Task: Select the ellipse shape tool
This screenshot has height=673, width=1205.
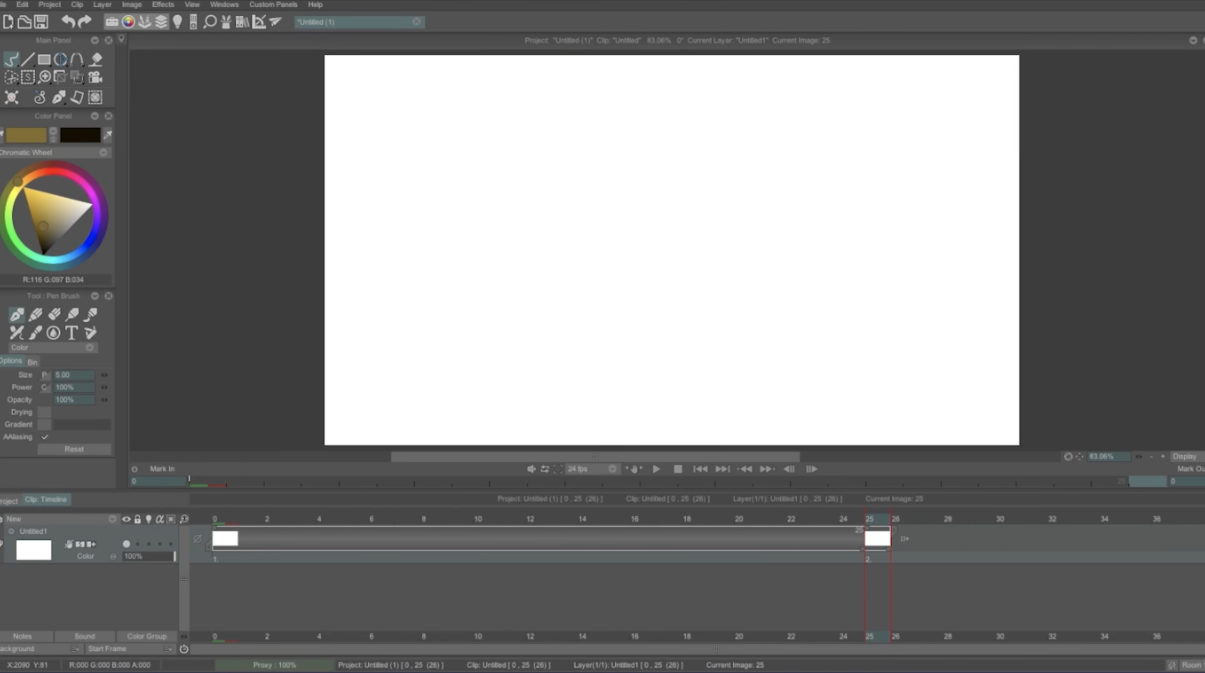Action: click(x=60, y=60)
